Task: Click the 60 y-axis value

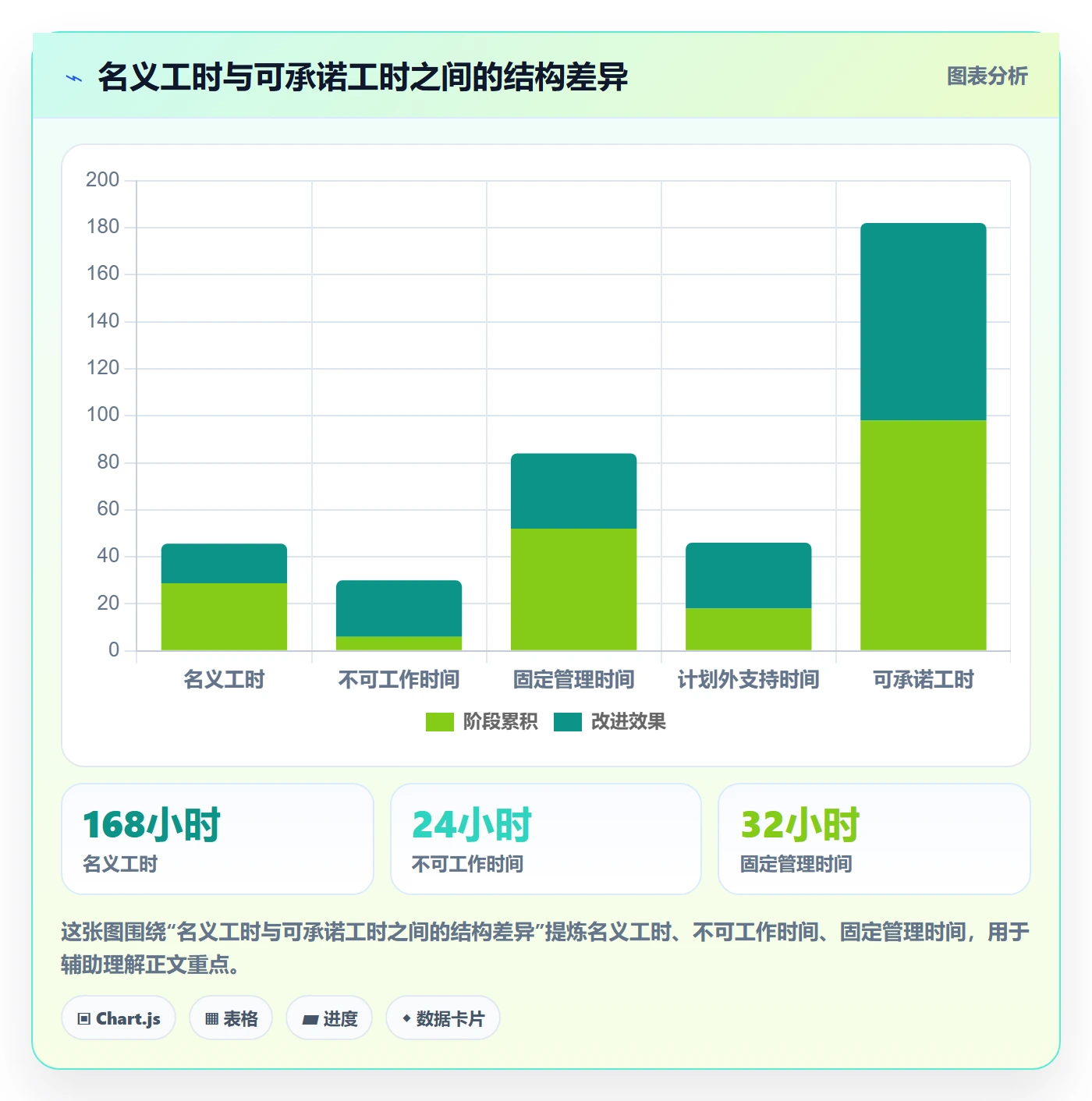Action: [108, 509]
